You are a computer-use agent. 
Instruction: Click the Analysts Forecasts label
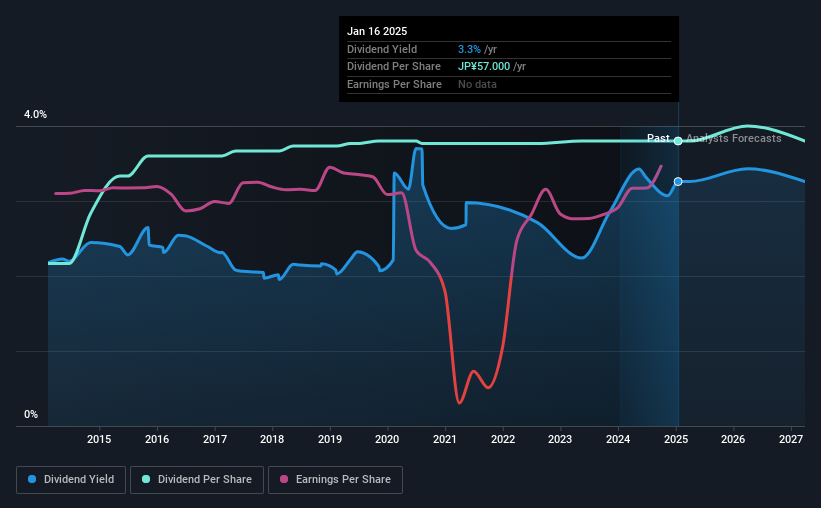(x=734, y=138)
